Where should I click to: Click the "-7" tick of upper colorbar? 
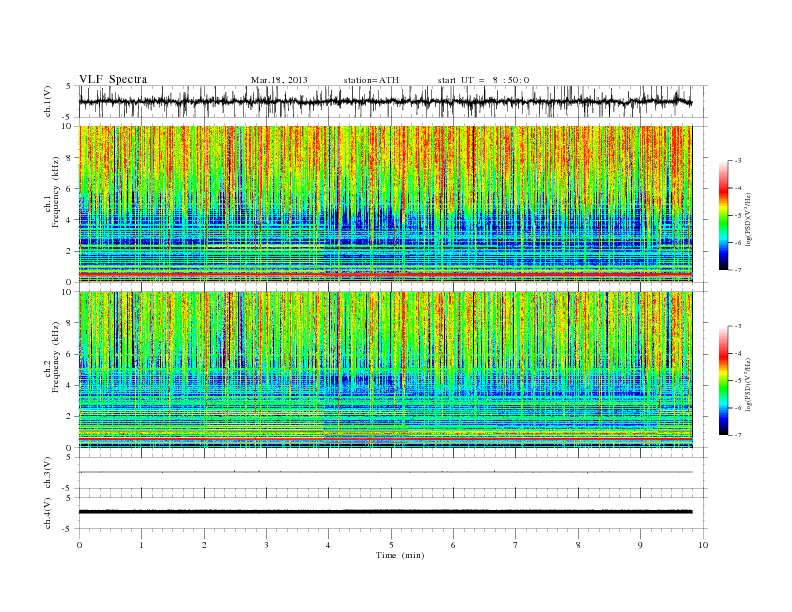click(738, 270)
